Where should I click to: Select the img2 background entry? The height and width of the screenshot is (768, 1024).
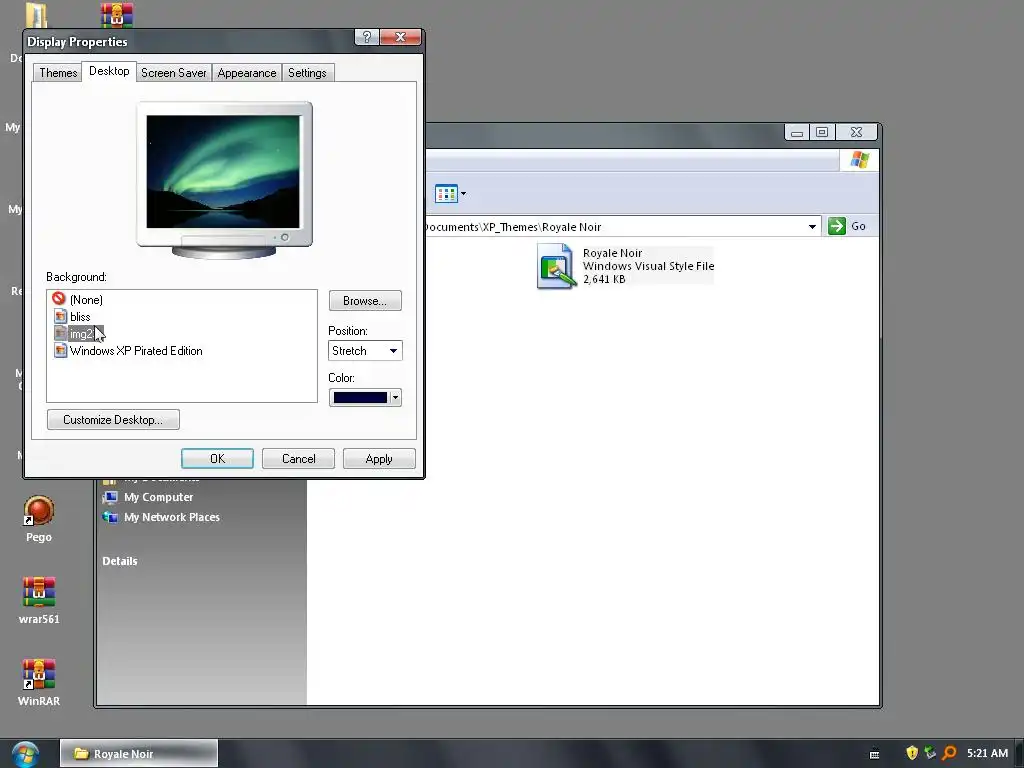[82, 334]
